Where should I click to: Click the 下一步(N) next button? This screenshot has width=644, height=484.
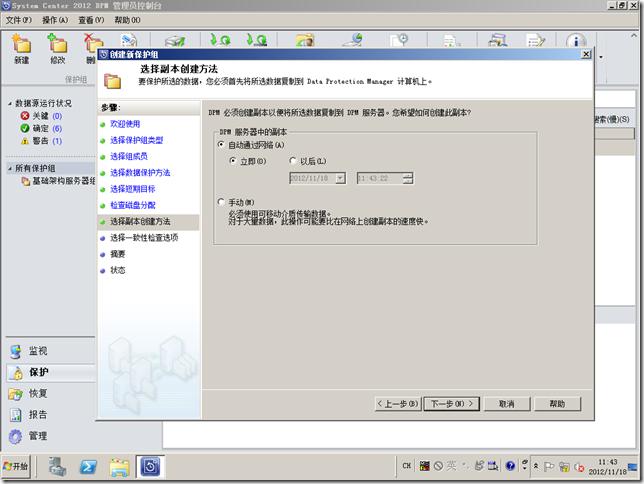click(452, 404)
